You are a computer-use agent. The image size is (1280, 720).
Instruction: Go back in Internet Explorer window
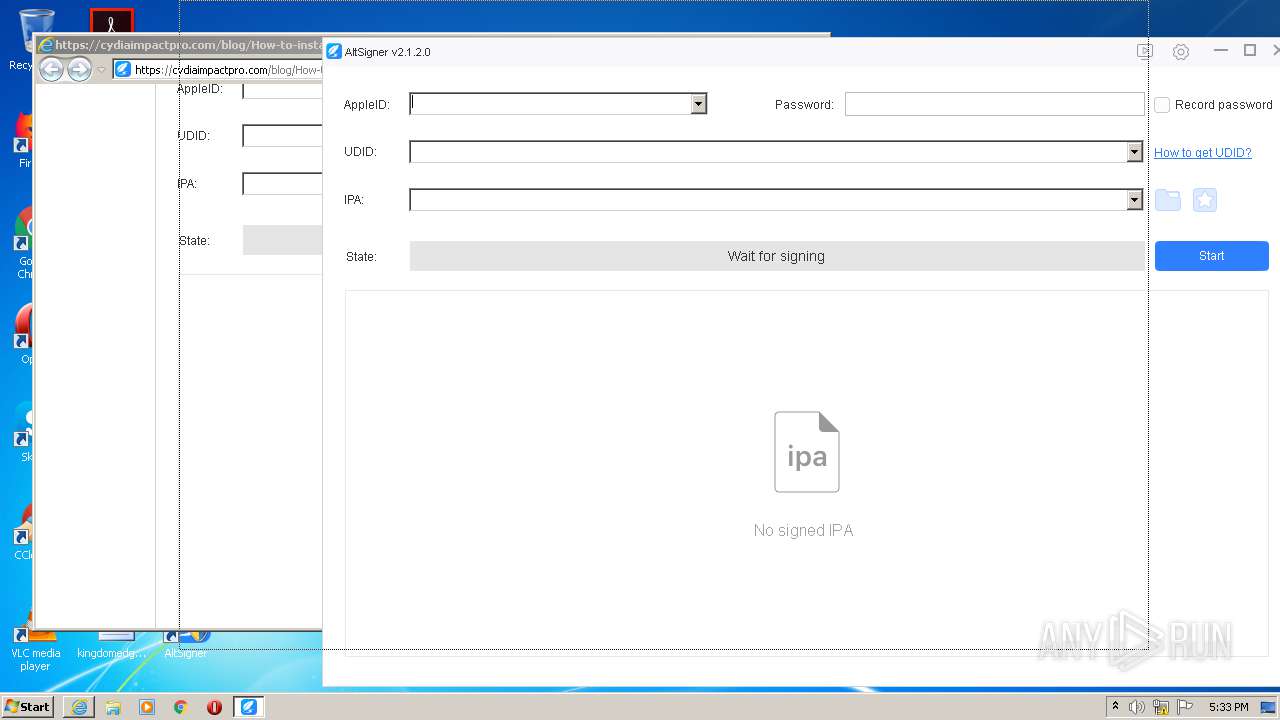tap(51, 69)
